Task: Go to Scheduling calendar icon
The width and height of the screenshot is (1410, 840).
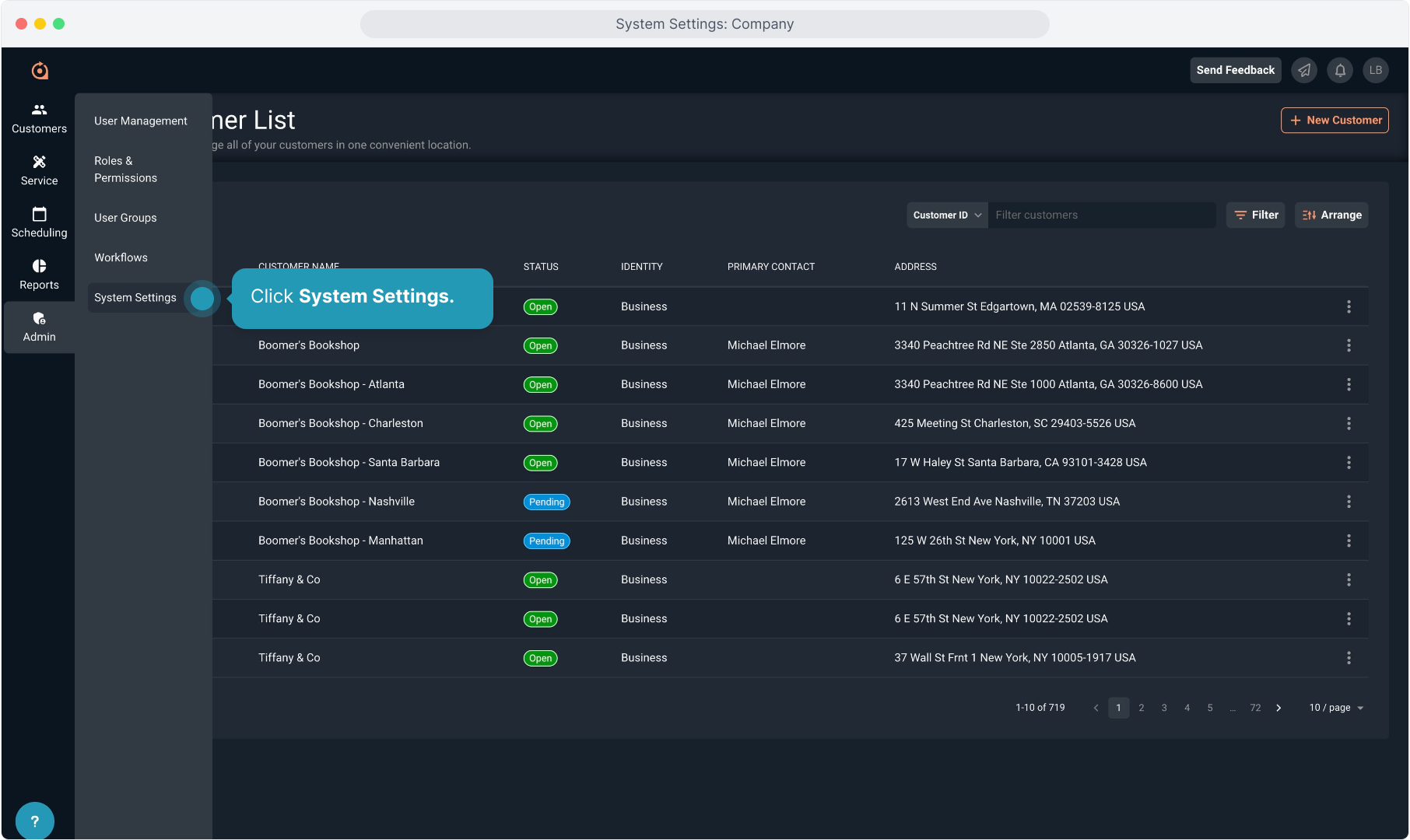Action: 39,214
